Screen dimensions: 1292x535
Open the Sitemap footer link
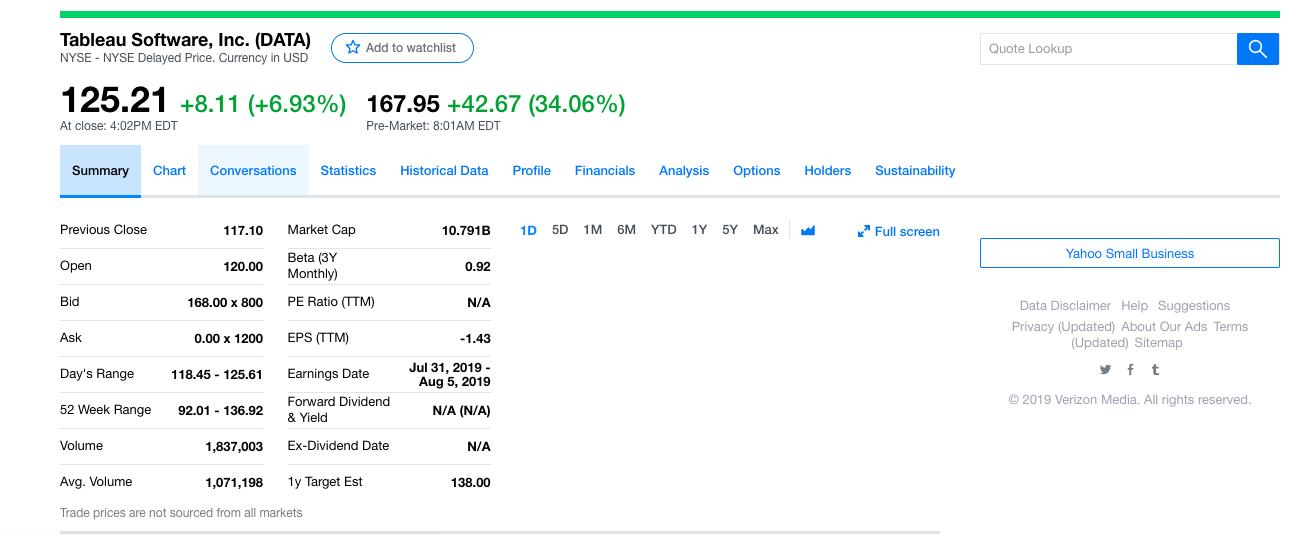[1158, 343]
